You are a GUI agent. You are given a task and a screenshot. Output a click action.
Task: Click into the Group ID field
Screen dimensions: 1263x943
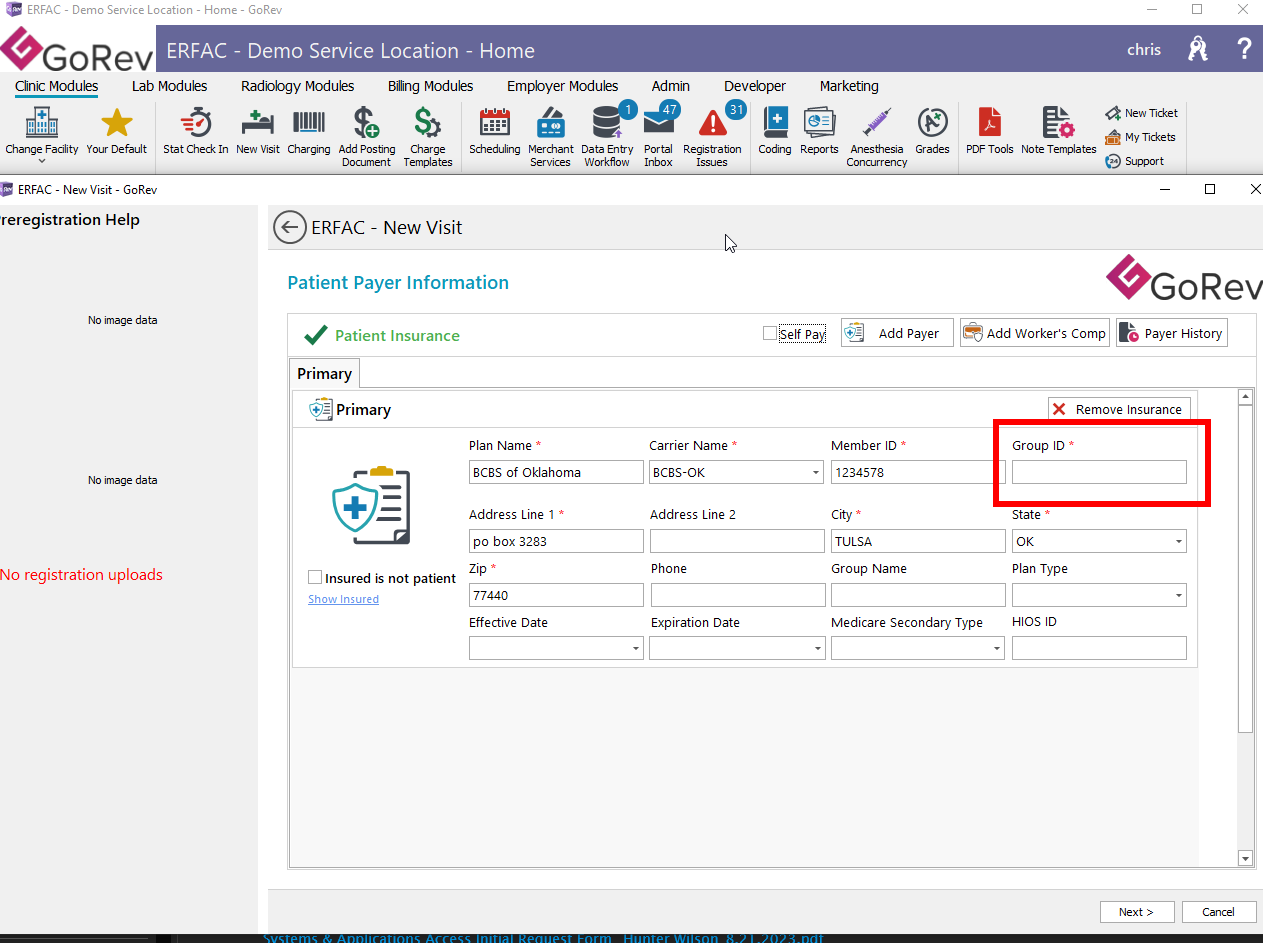click(1099, 472)
